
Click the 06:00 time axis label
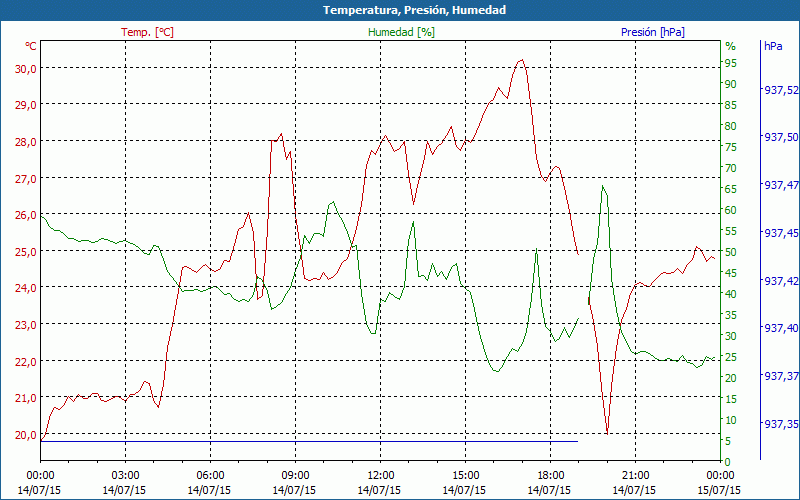[210, 476]
